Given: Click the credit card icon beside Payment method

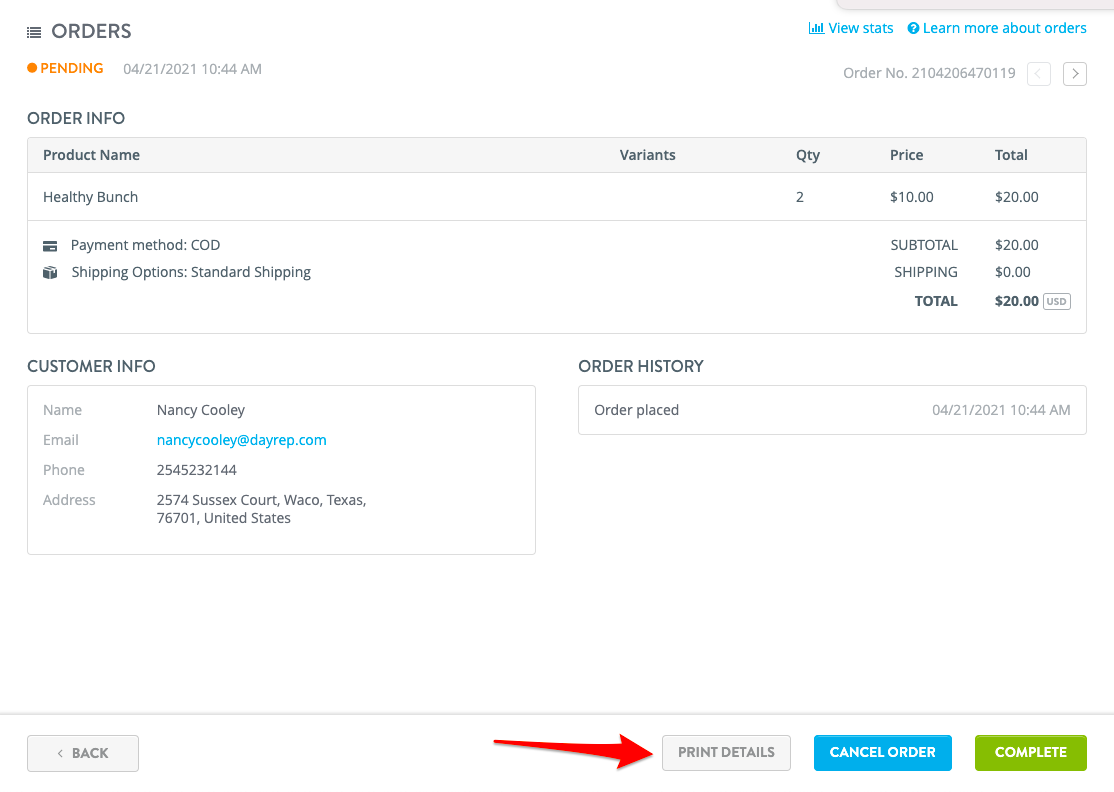Looking at the screenshot, I should pyautogui.click(x=50, y=244).
